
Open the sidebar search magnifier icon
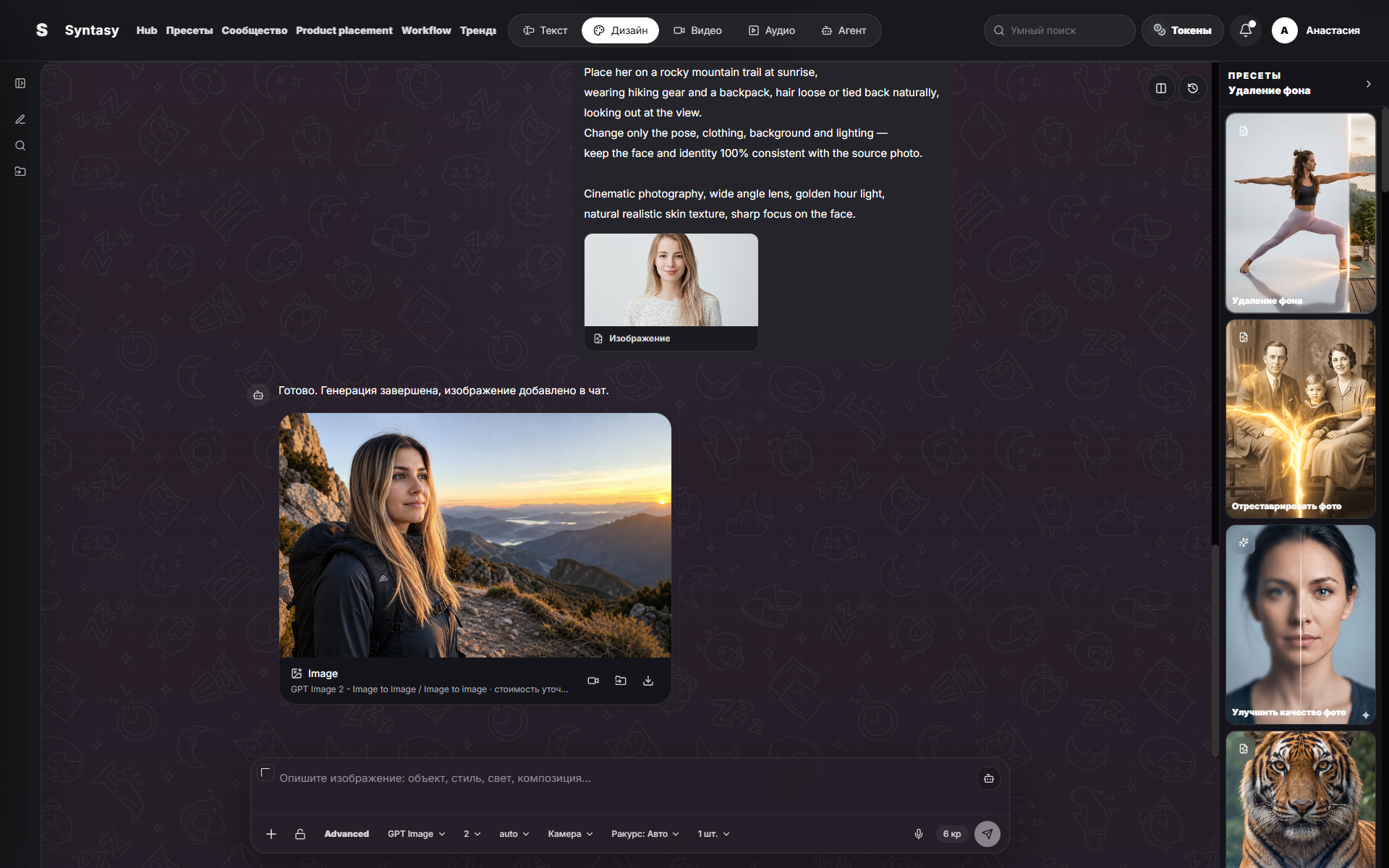click(x=20, y=145)
